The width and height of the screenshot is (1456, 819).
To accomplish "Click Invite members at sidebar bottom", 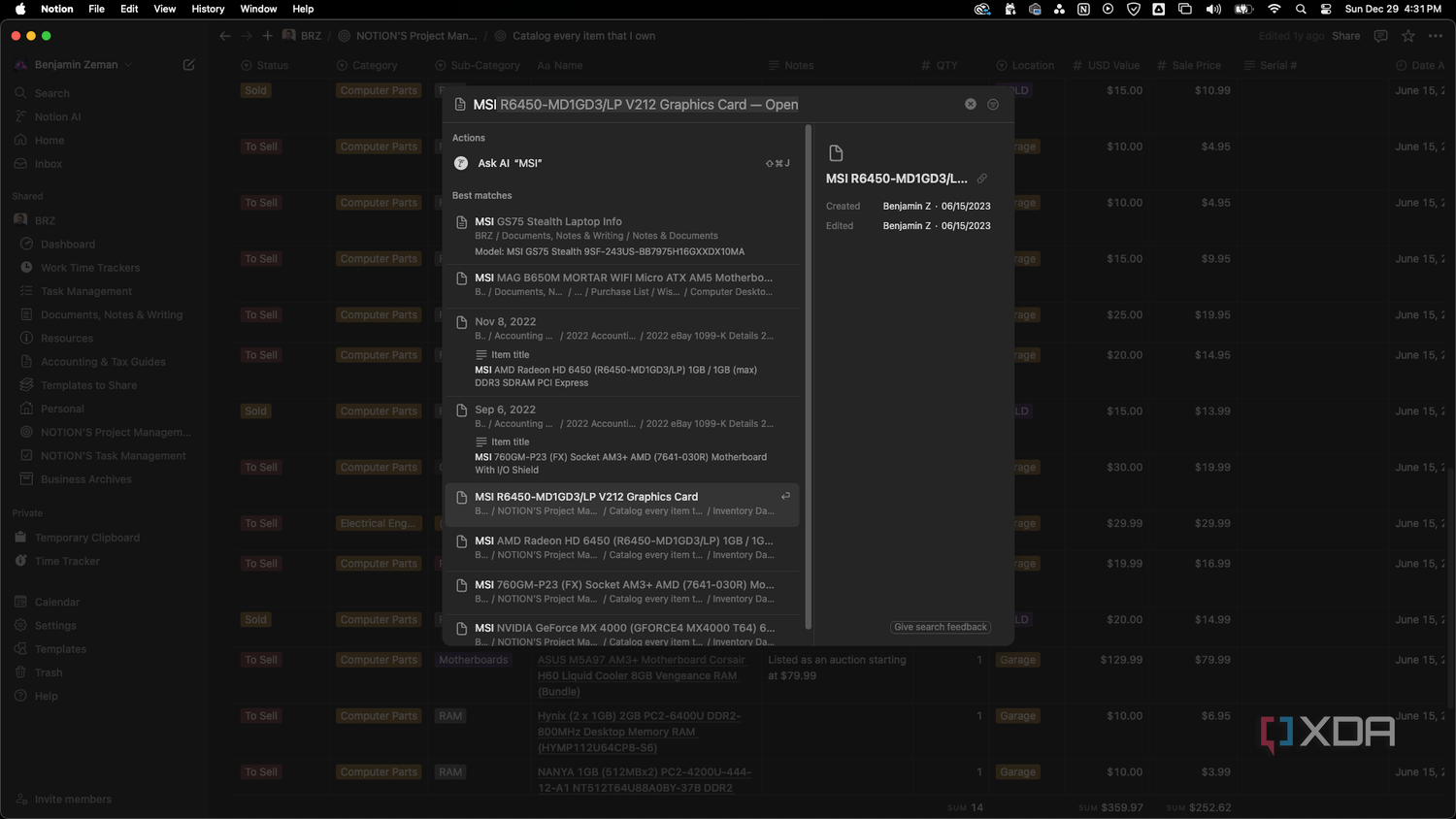I will click(73, 800).
